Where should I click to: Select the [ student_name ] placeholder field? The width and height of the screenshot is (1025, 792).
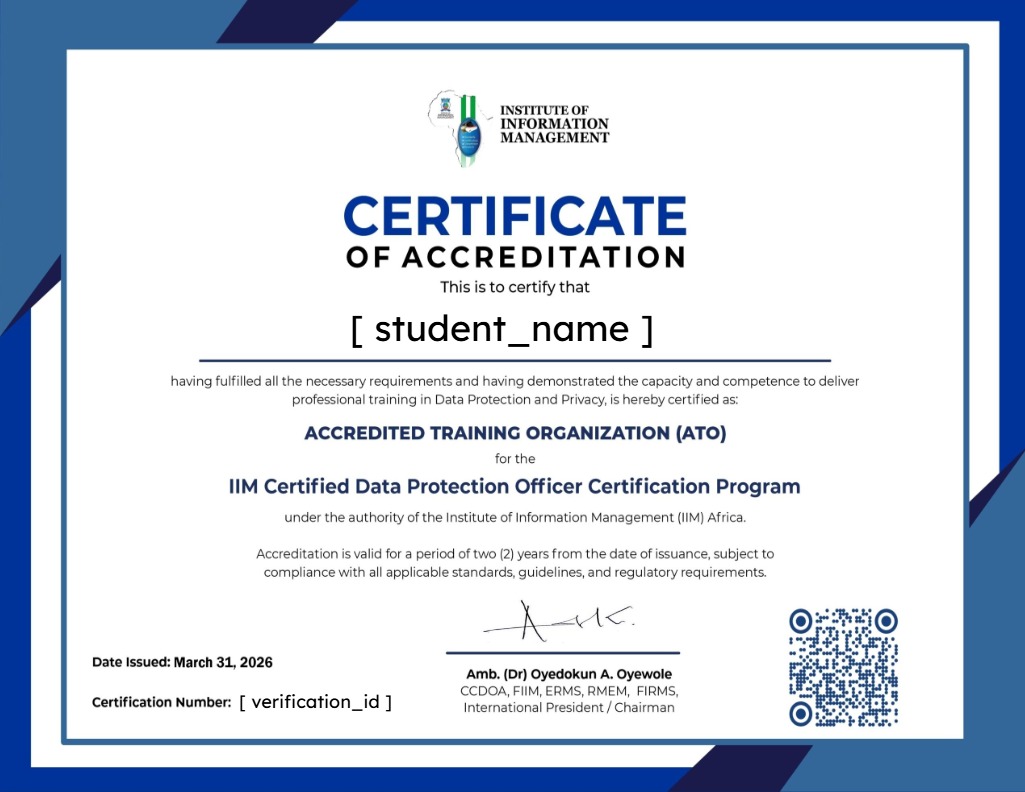[x=502, y=328]
